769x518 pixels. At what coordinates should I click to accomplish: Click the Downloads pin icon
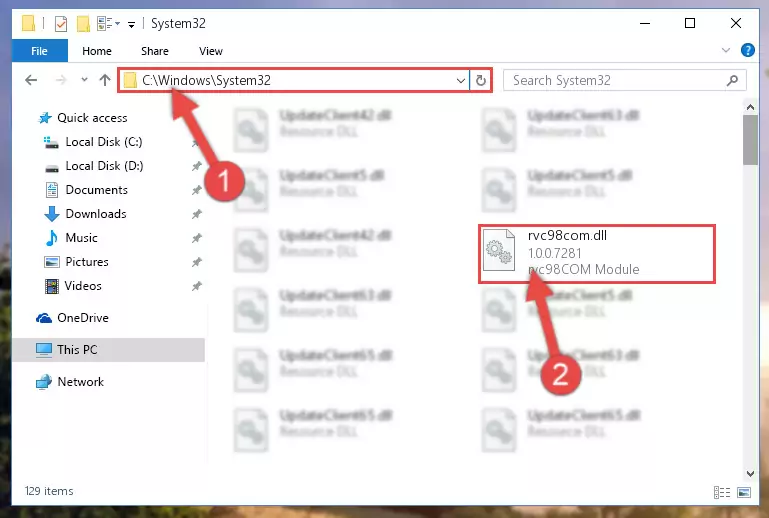pos(196,214)
